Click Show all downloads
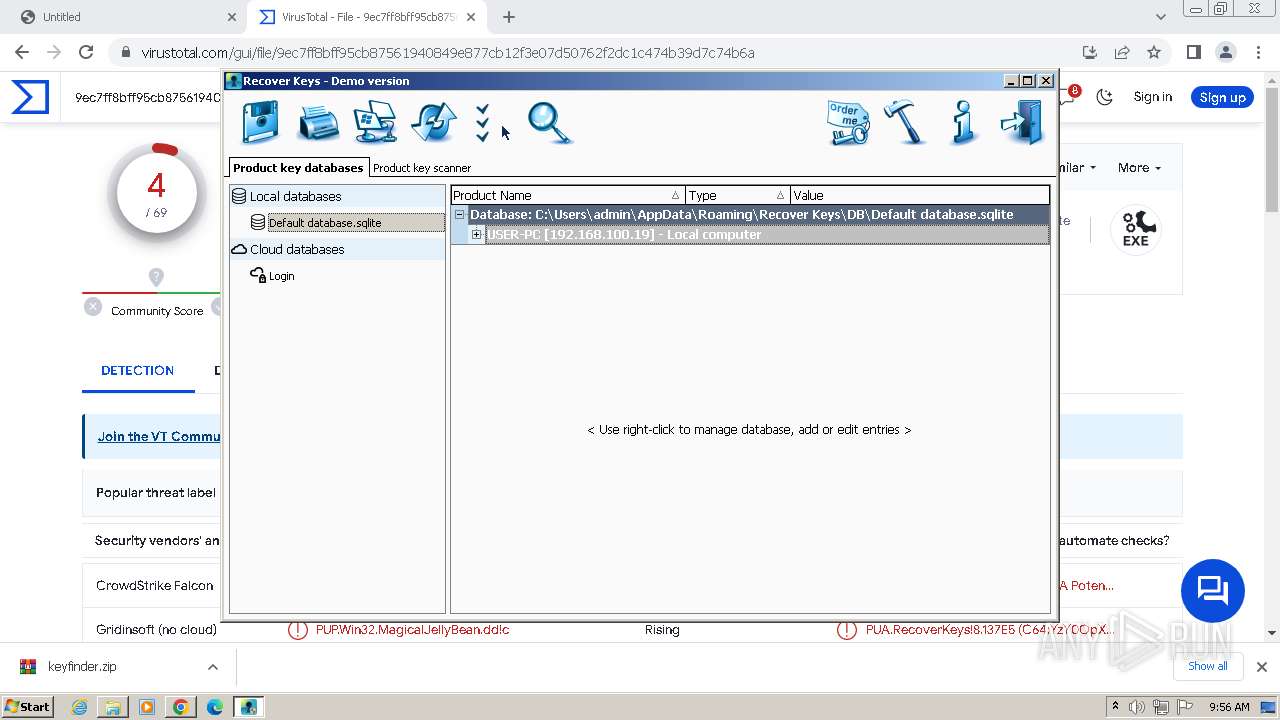This screenshot has height=720, width=1280. [1207, 666]
